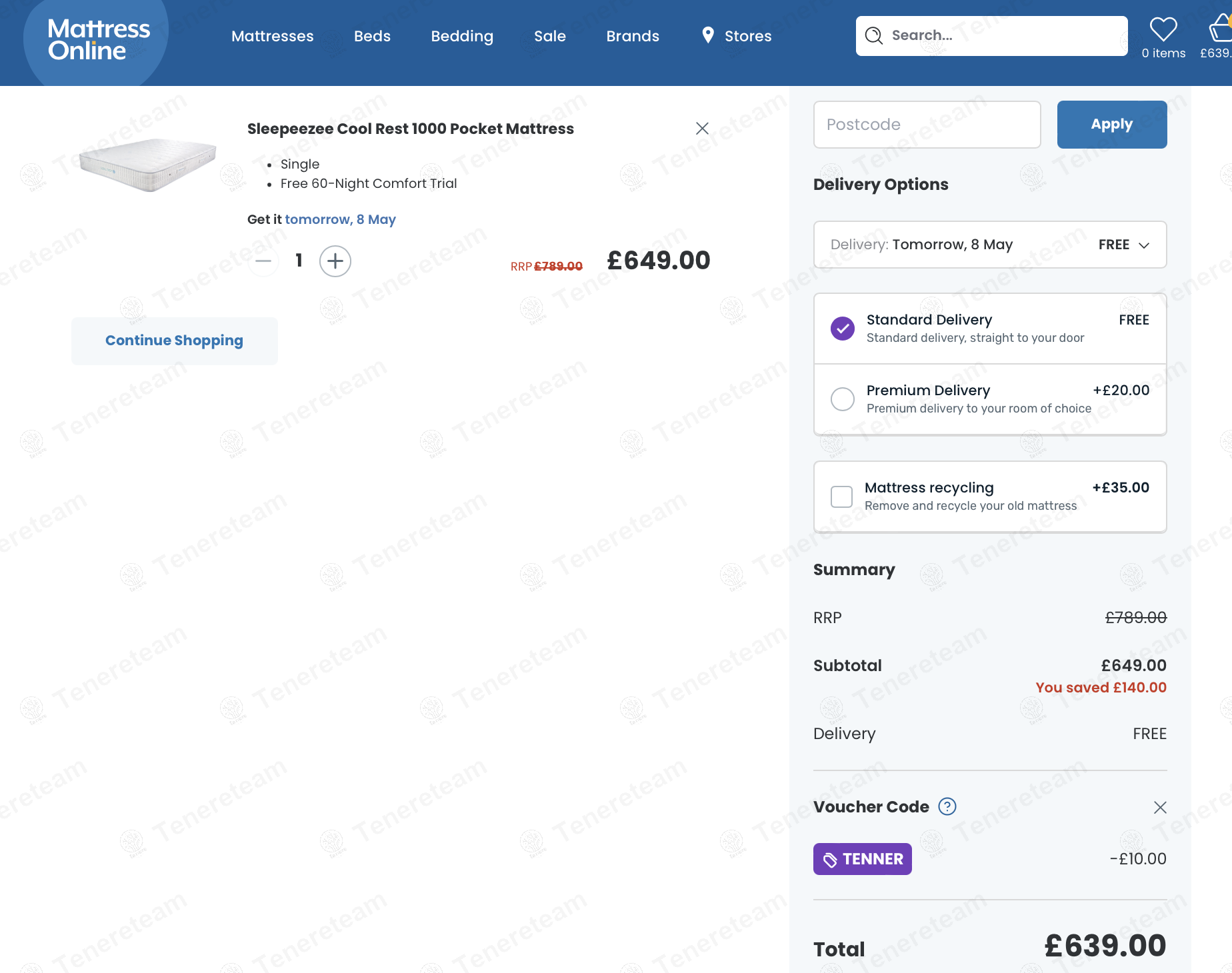Click the Mattress Online logo
1232x973 pixels.
(x=99, y=40)
